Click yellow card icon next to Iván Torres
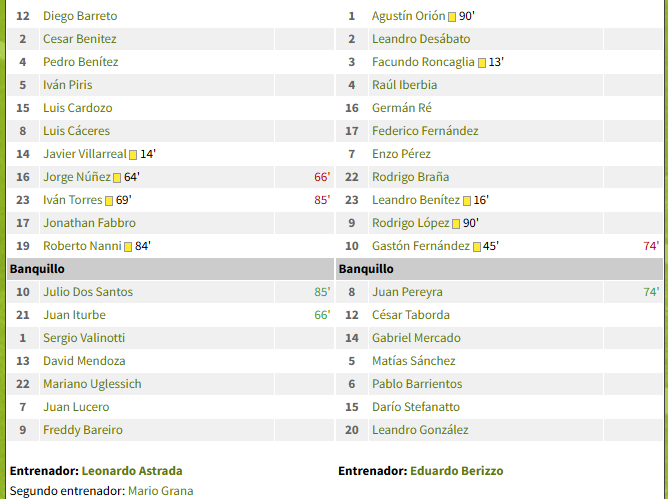Viewport: 668px width, 499px height. (109, 201)
